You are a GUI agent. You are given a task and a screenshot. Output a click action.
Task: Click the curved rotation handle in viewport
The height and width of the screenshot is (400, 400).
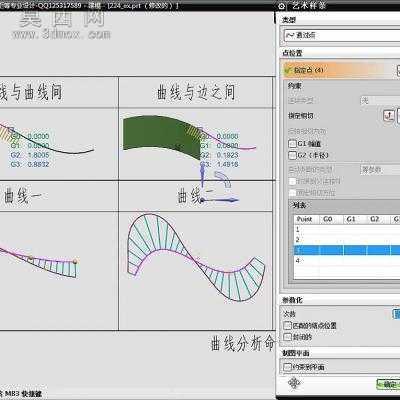pyautogui.click(x=223, y=179)
